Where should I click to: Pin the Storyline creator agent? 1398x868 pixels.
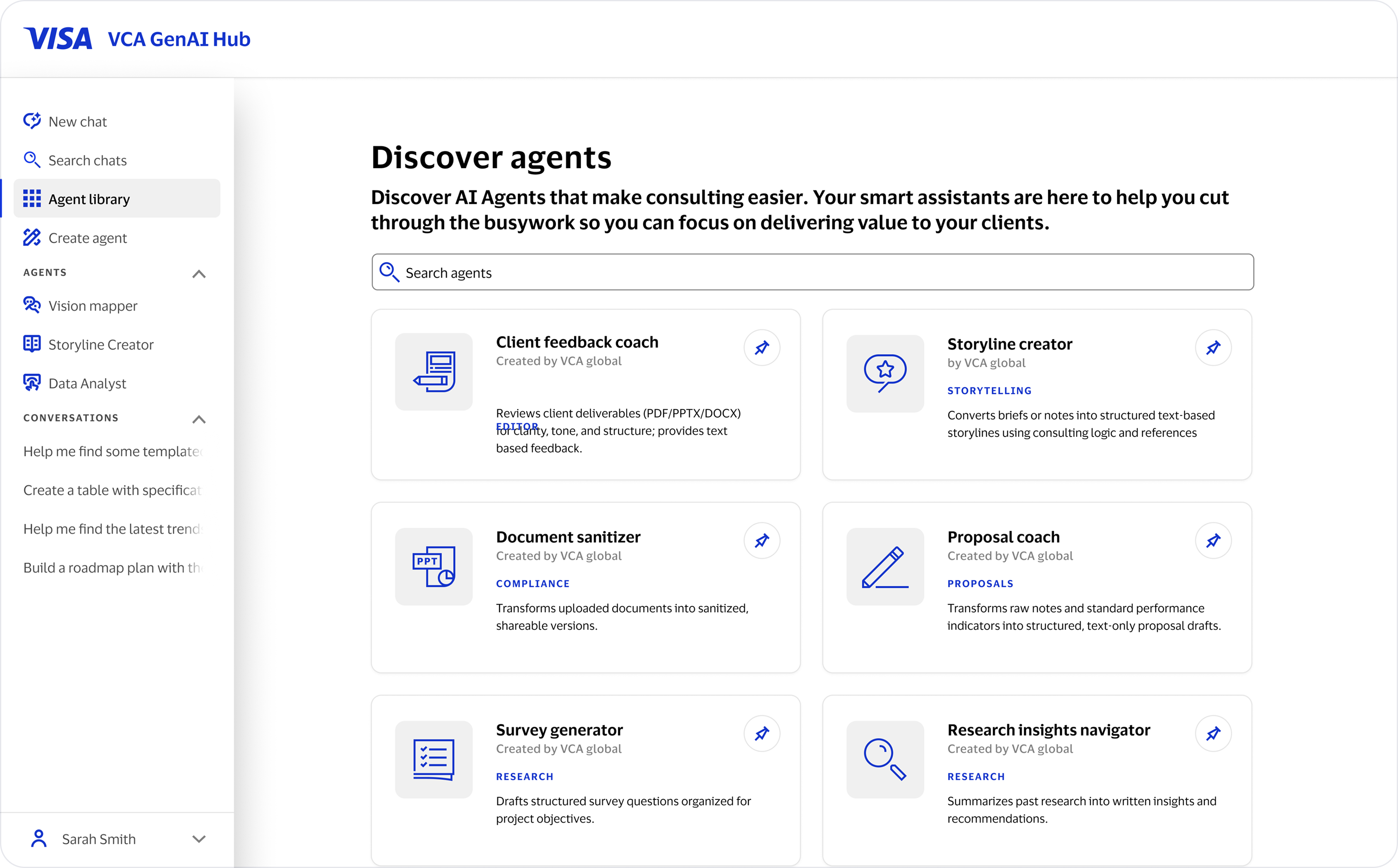point(1213,347)
